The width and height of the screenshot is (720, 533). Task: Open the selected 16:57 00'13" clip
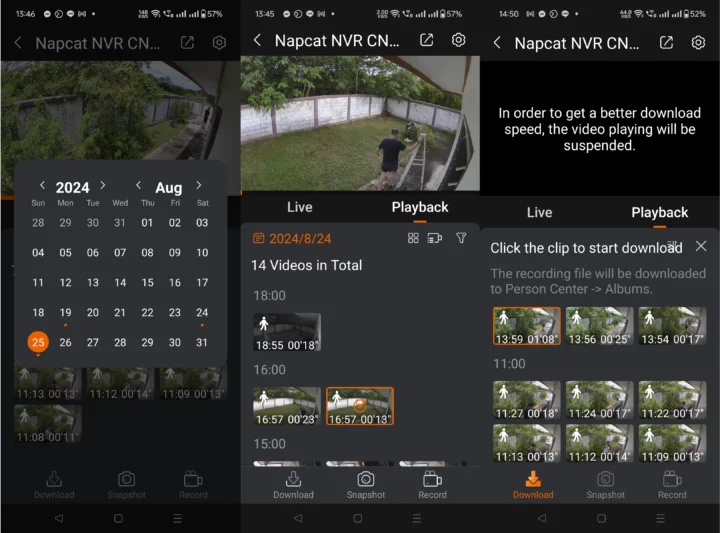[x=360, y=406]
